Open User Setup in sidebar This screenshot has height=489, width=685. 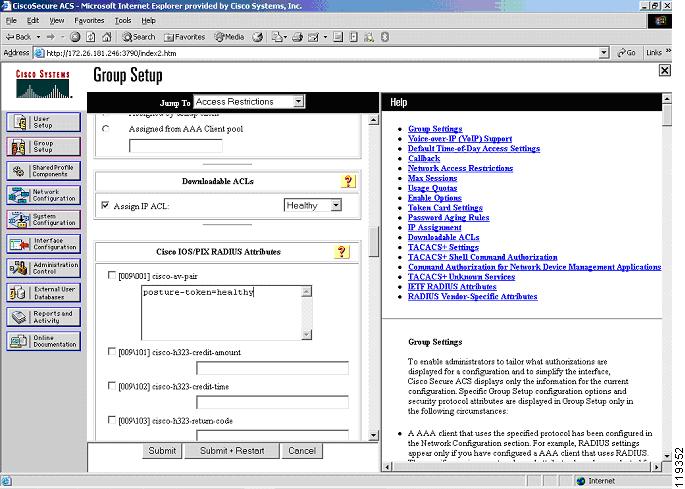(43, 122)
